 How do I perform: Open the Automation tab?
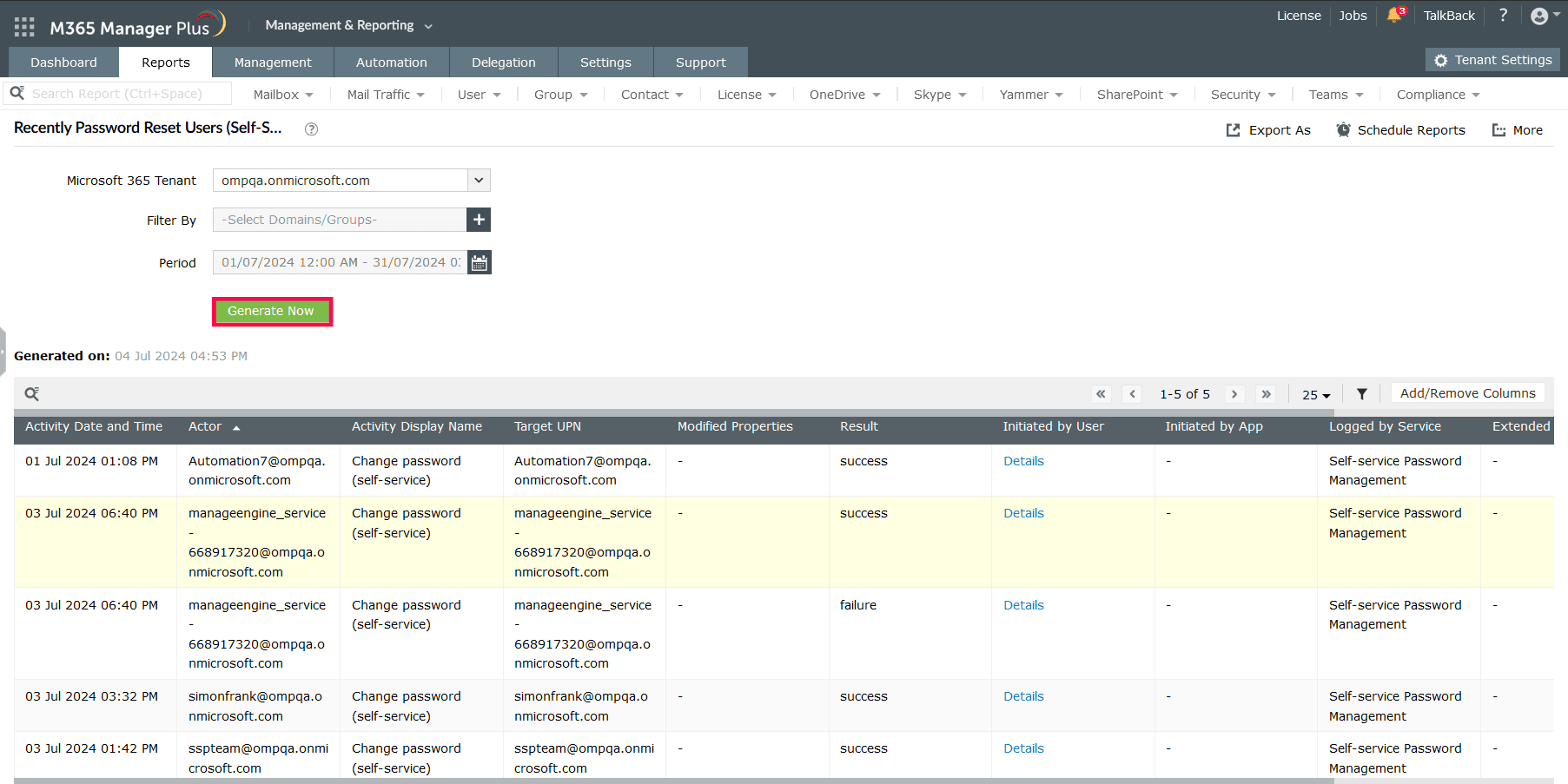click(391, 63)
